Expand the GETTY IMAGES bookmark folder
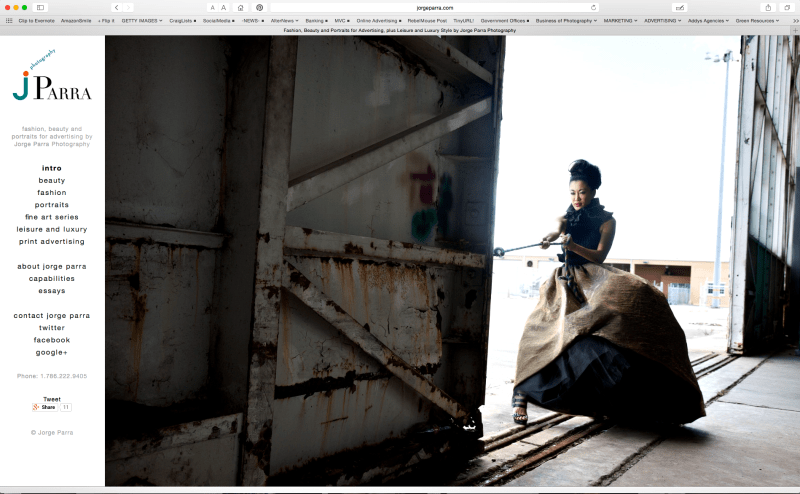 [x=142, y=20]
